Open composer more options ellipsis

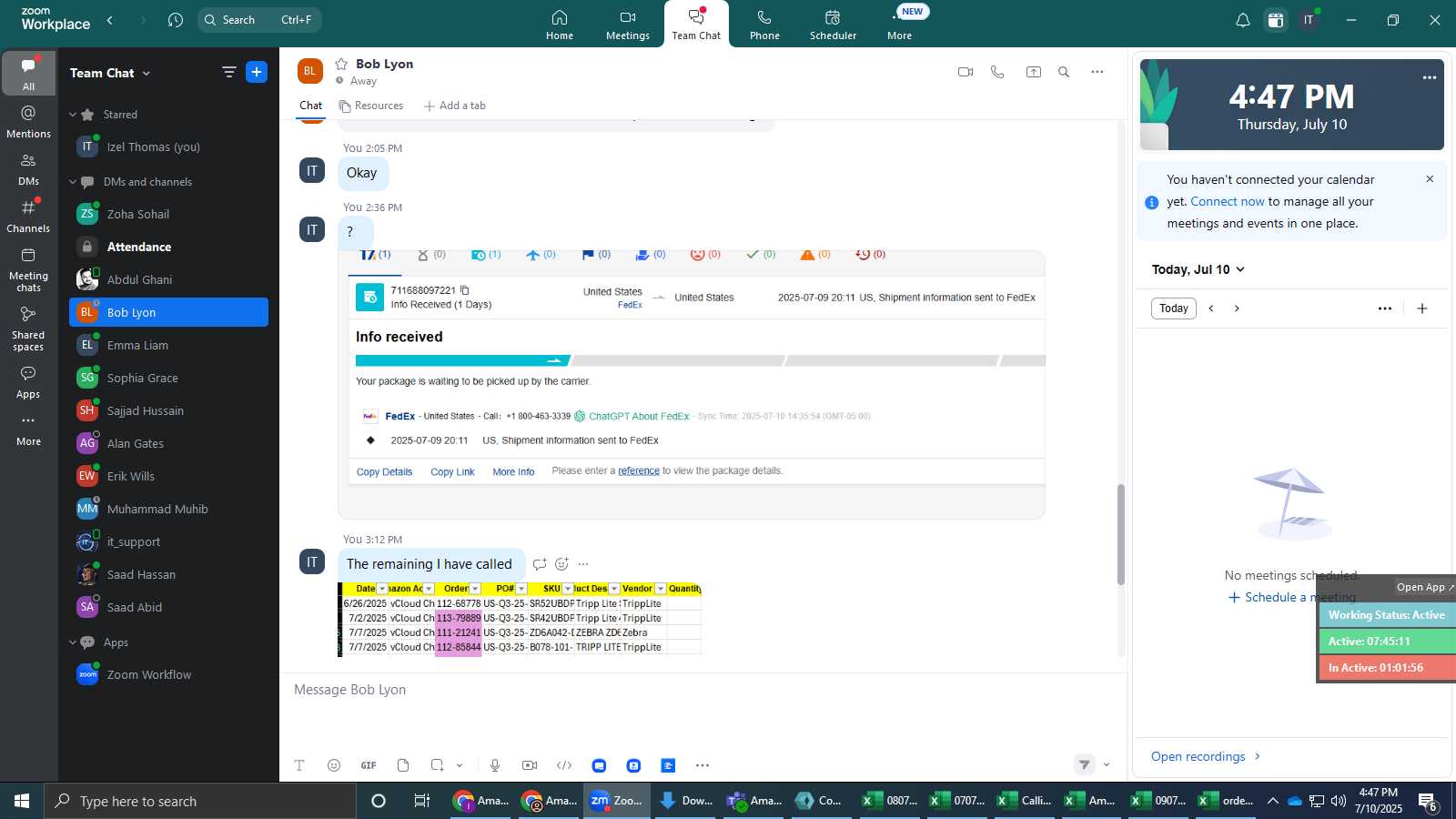point(703,765)
